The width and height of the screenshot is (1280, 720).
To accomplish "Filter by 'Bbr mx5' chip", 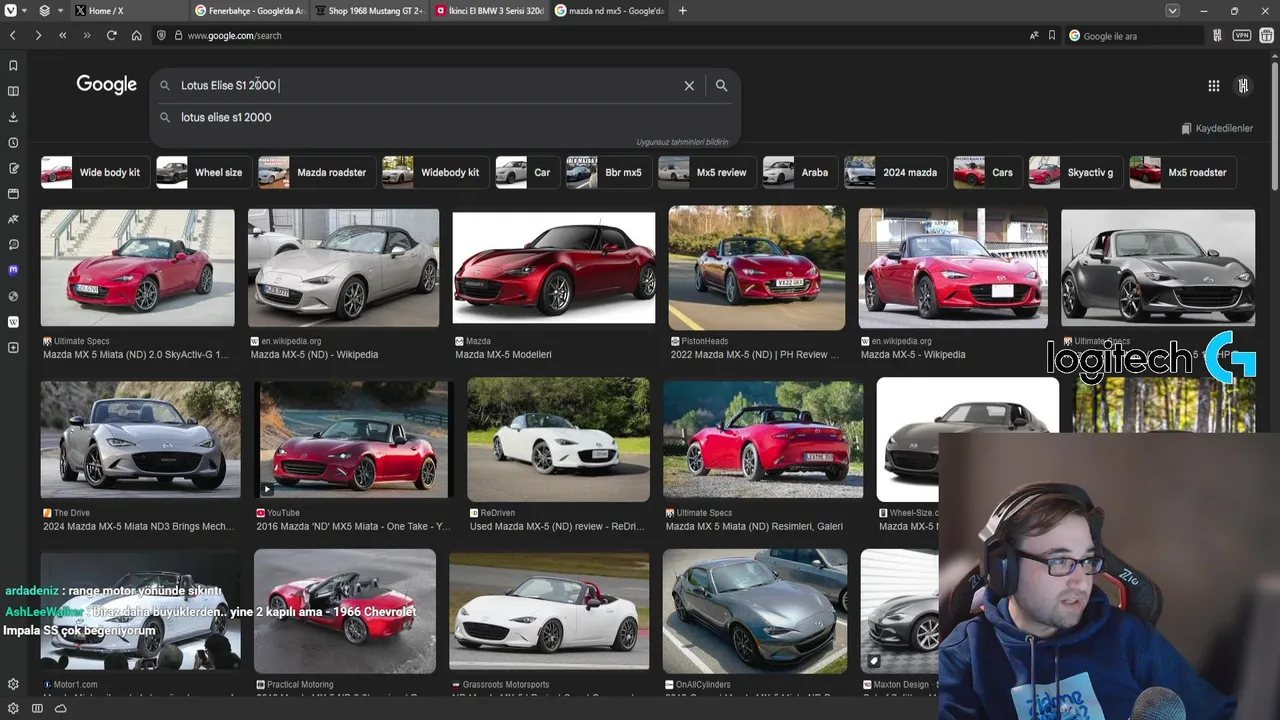I will (x=609, y=172).
